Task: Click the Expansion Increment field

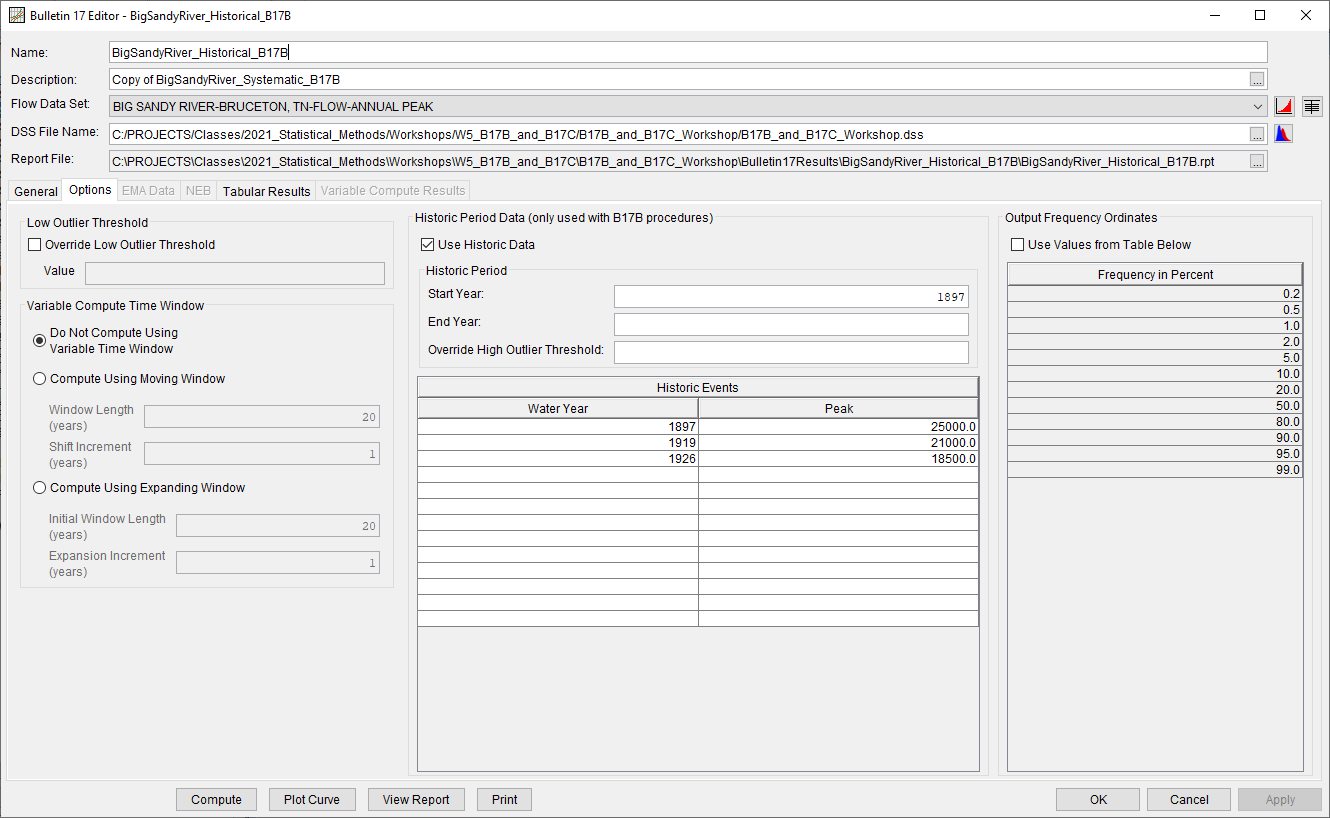Action: point(278,563)
